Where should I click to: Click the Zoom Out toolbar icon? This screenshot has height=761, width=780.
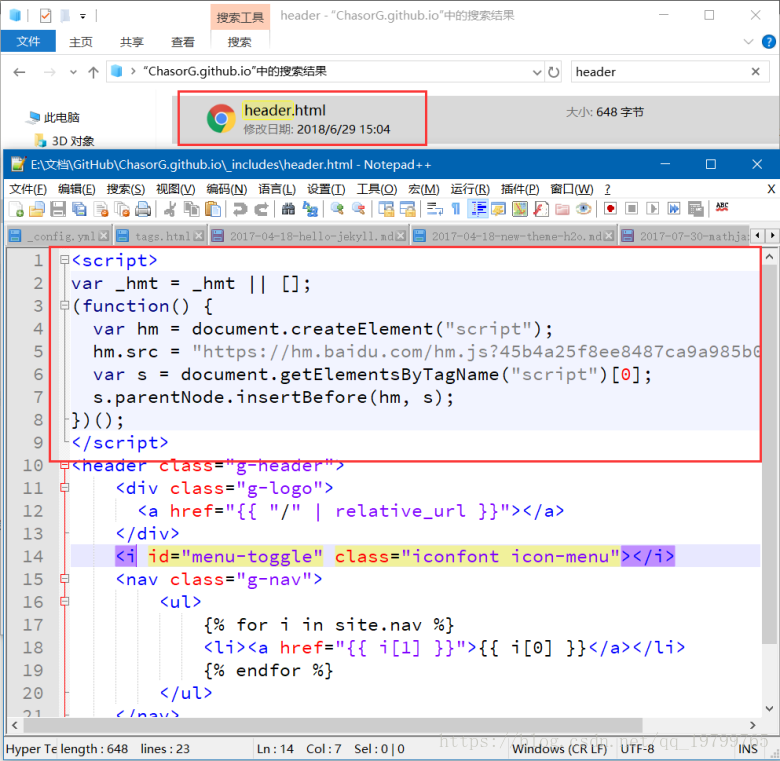(359, 209)
